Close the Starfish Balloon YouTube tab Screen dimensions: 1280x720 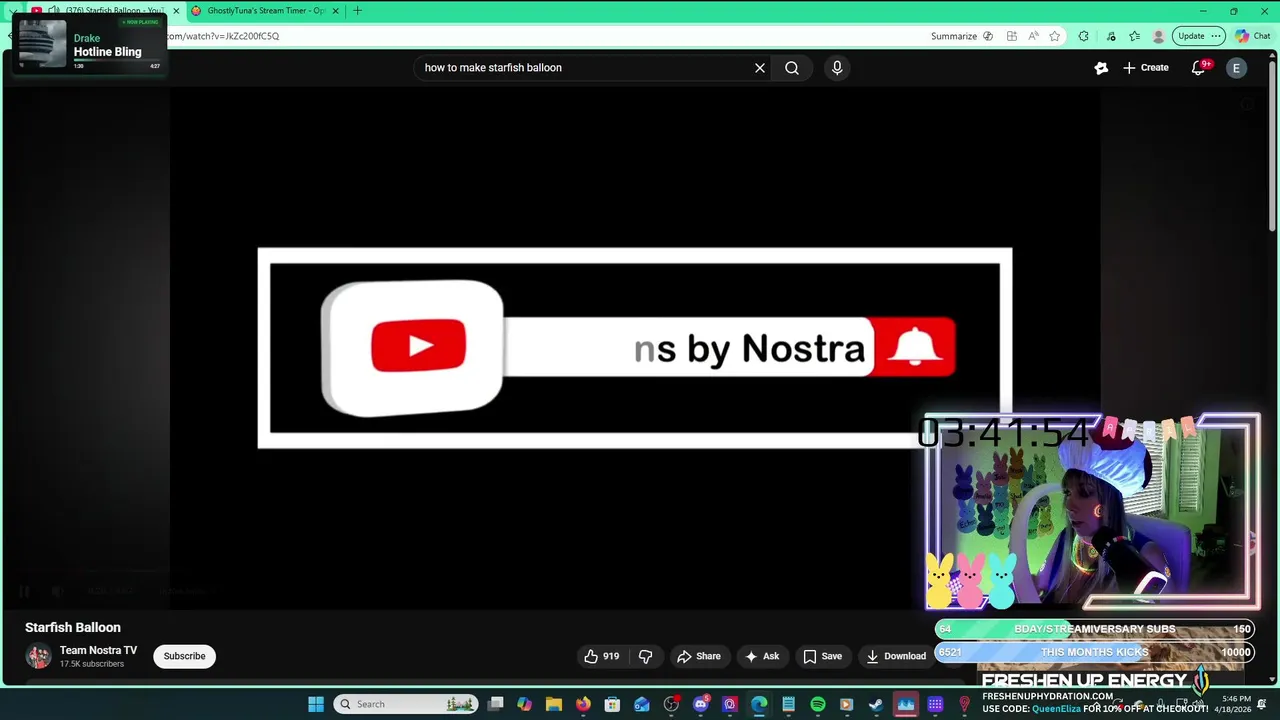tap(176, 11)
